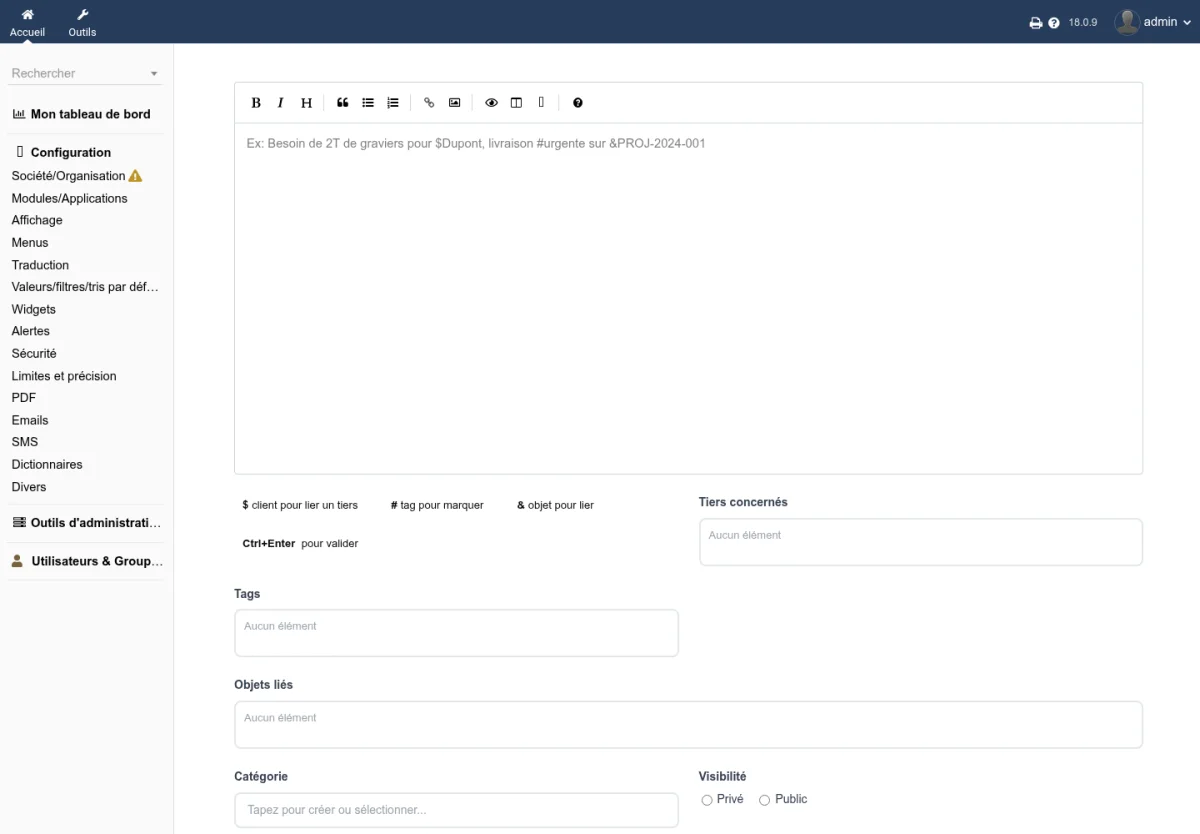Viewport: 1200px width, 834px height.
Task: Insert a hyperlink with link icon
Action: pos(430,103)
